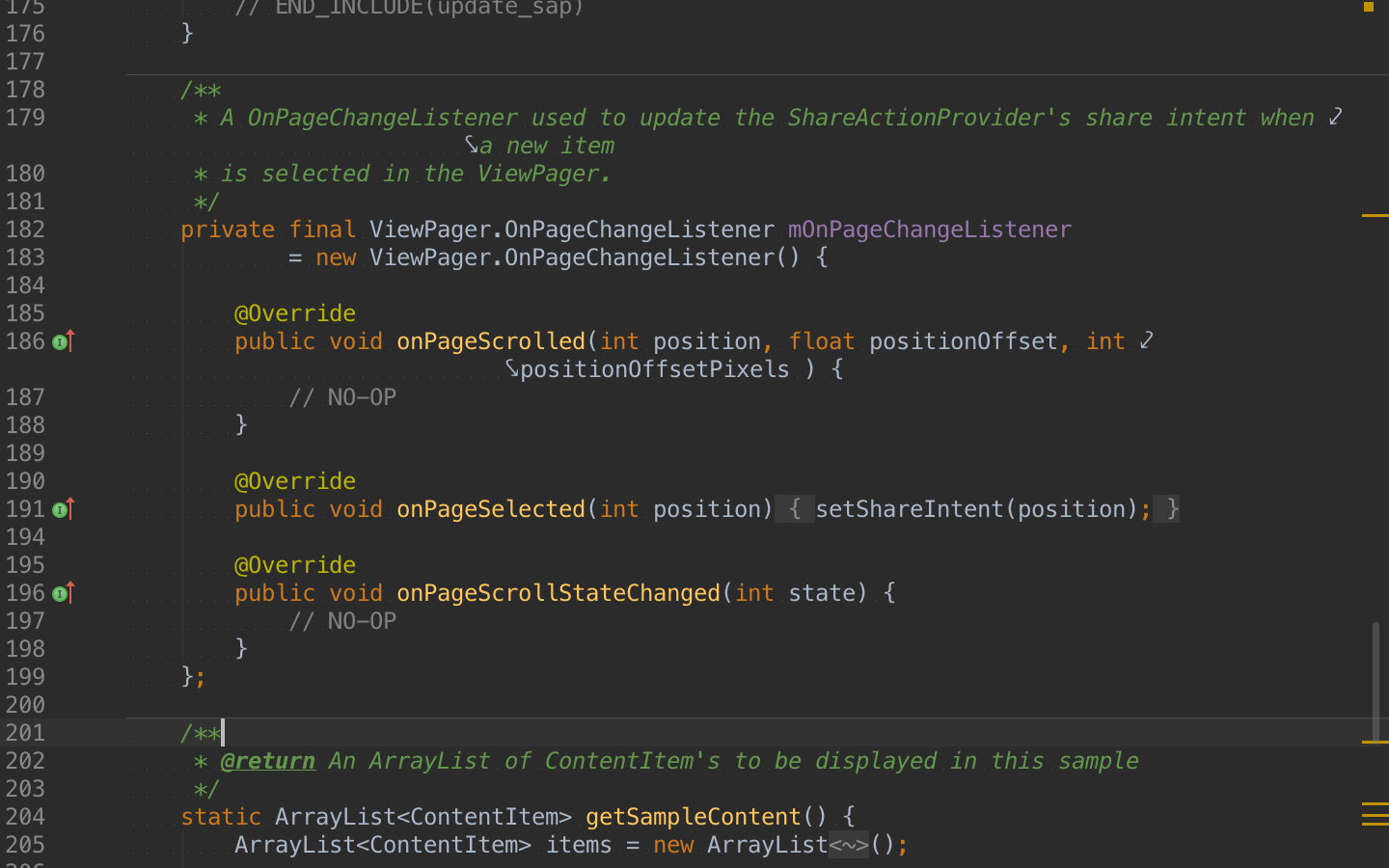Click the yellow analysis status indicator

[1368, 7]
